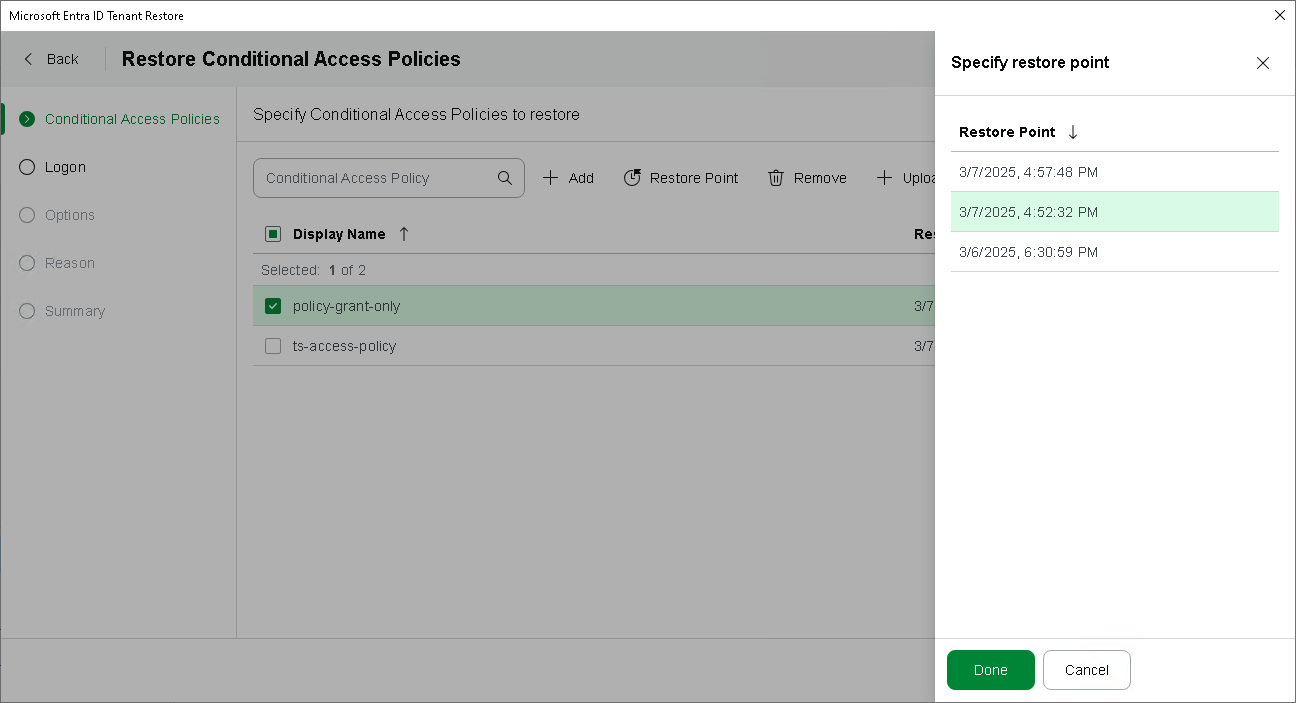This screenshot has width=1296, height=703.
Task: Close the Specify restore point panel
Action: [1262, 63]
